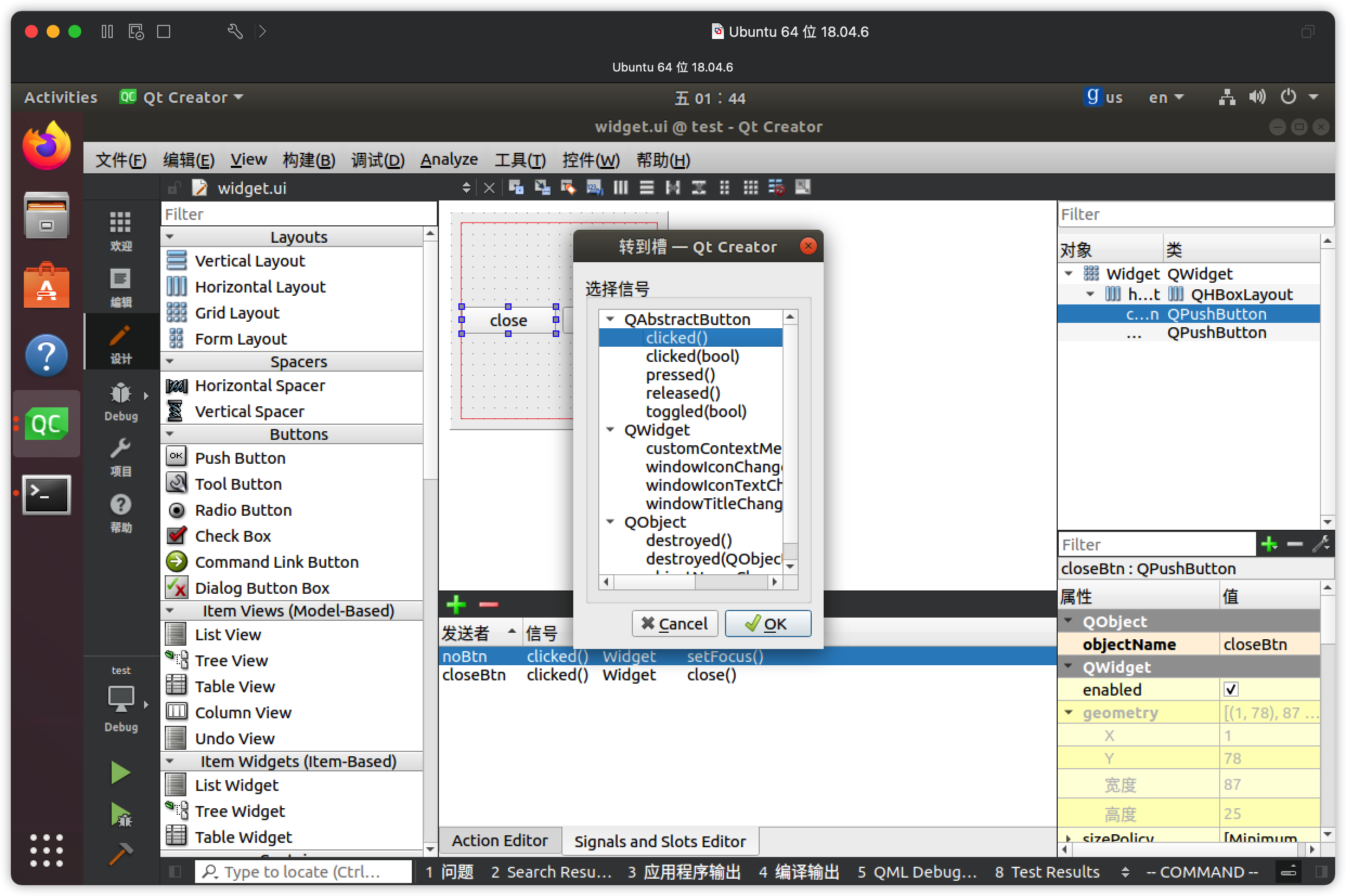The height and width of the screenshot is (896, 1346).
Task: Open the Analyze menu
Action: coord(449,159)
